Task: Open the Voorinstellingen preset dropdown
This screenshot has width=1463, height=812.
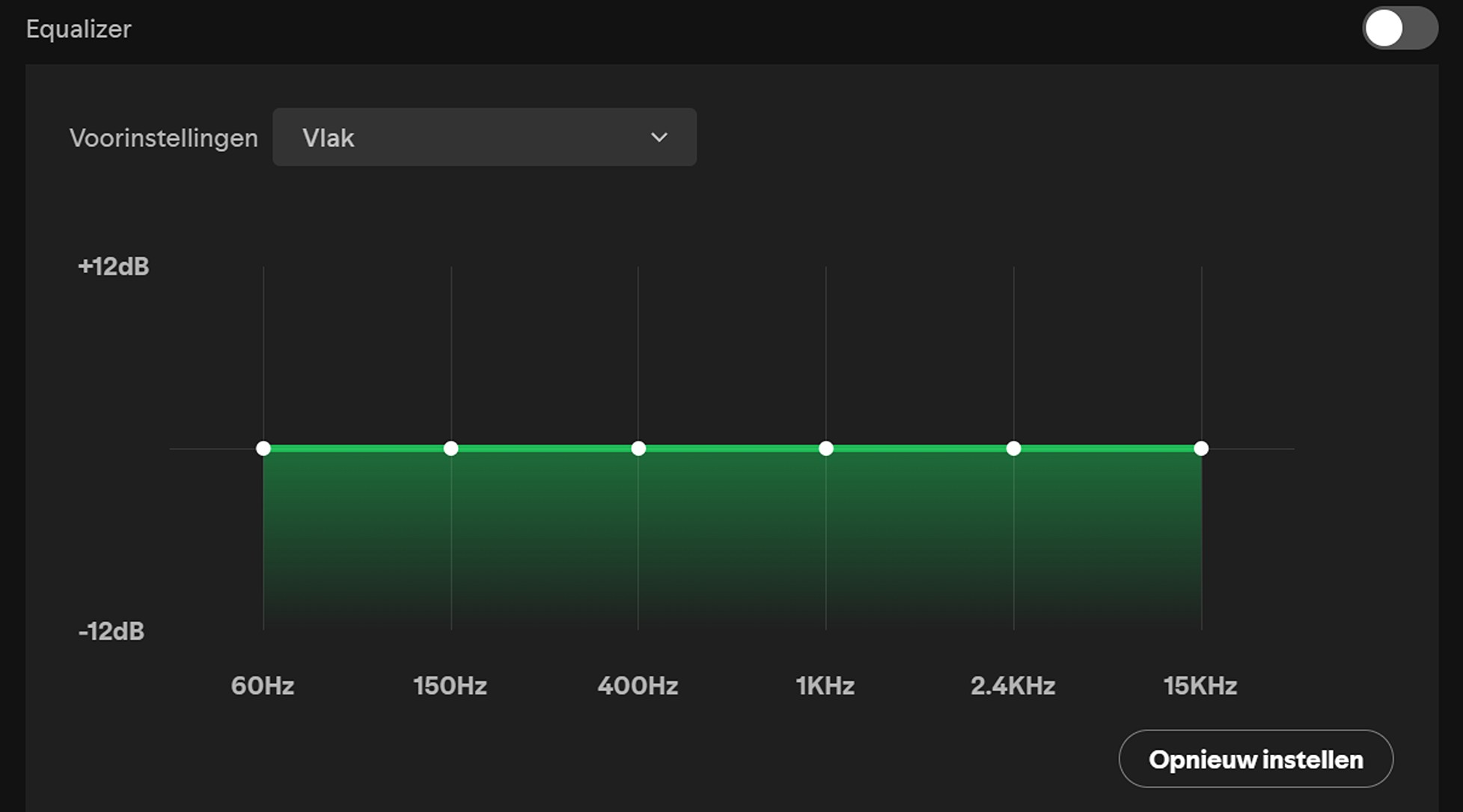Action: click(484, 138)
